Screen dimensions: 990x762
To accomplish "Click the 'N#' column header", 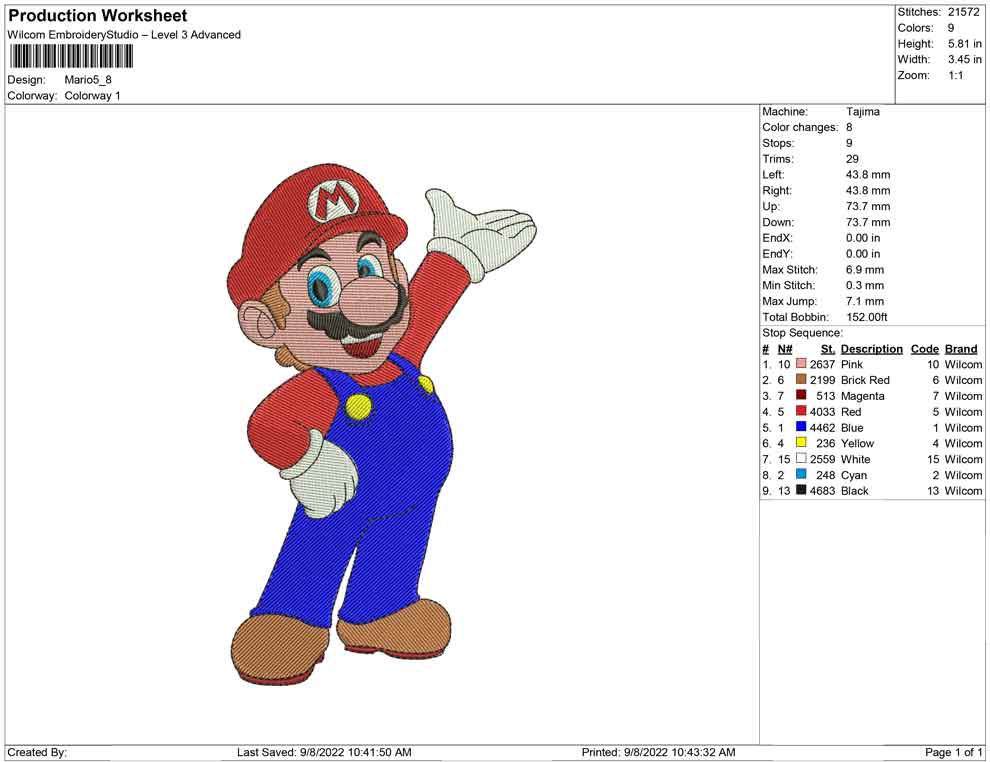I will point(785,349).
